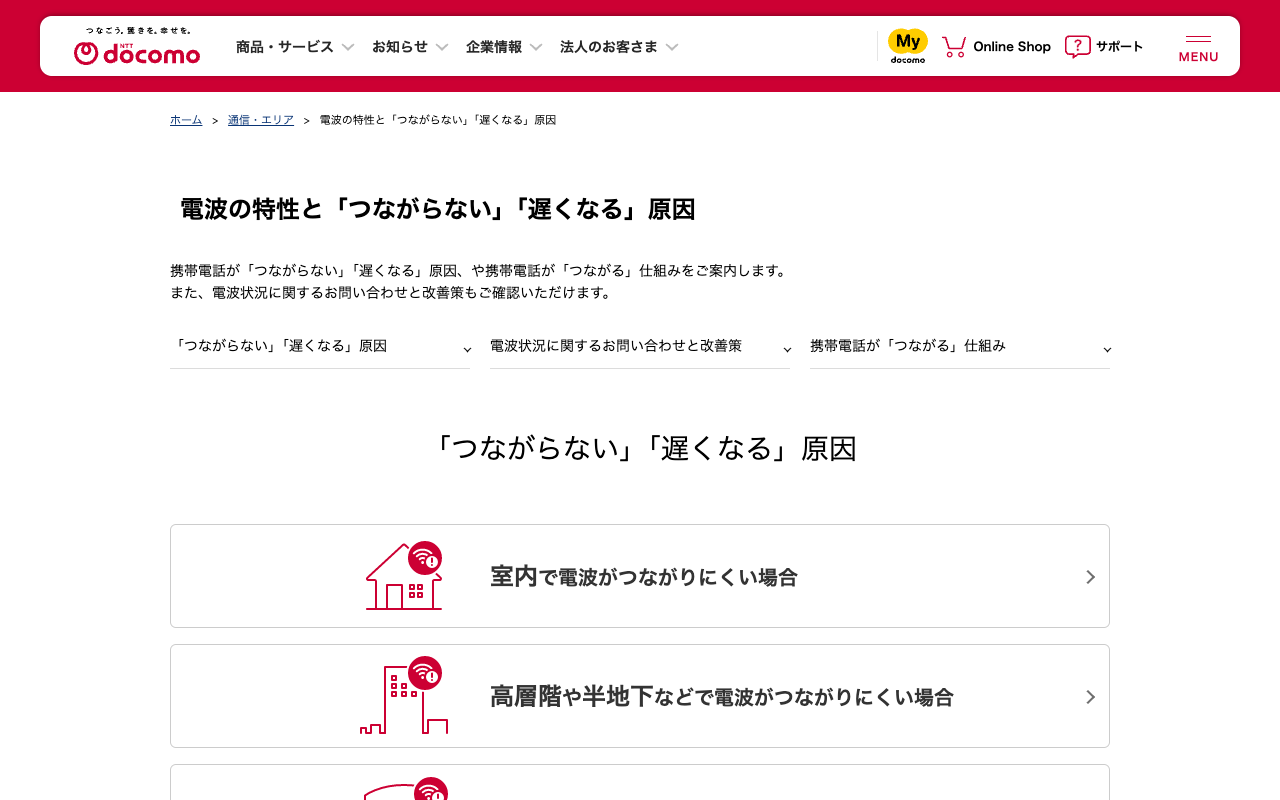Expand 法人のお客さま menu

619,47
